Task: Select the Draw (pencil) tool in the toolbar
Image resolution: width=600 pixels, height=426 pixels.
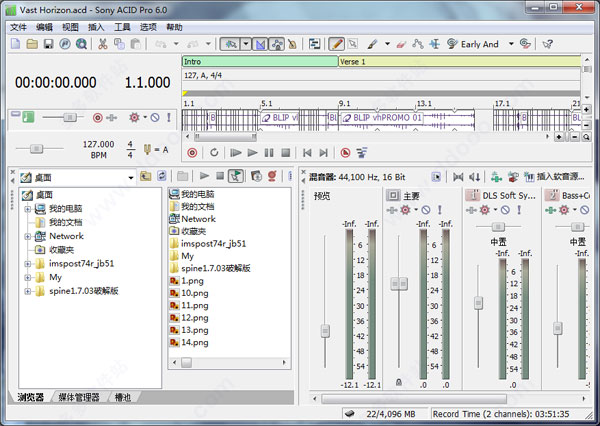Action: point(337,44)
